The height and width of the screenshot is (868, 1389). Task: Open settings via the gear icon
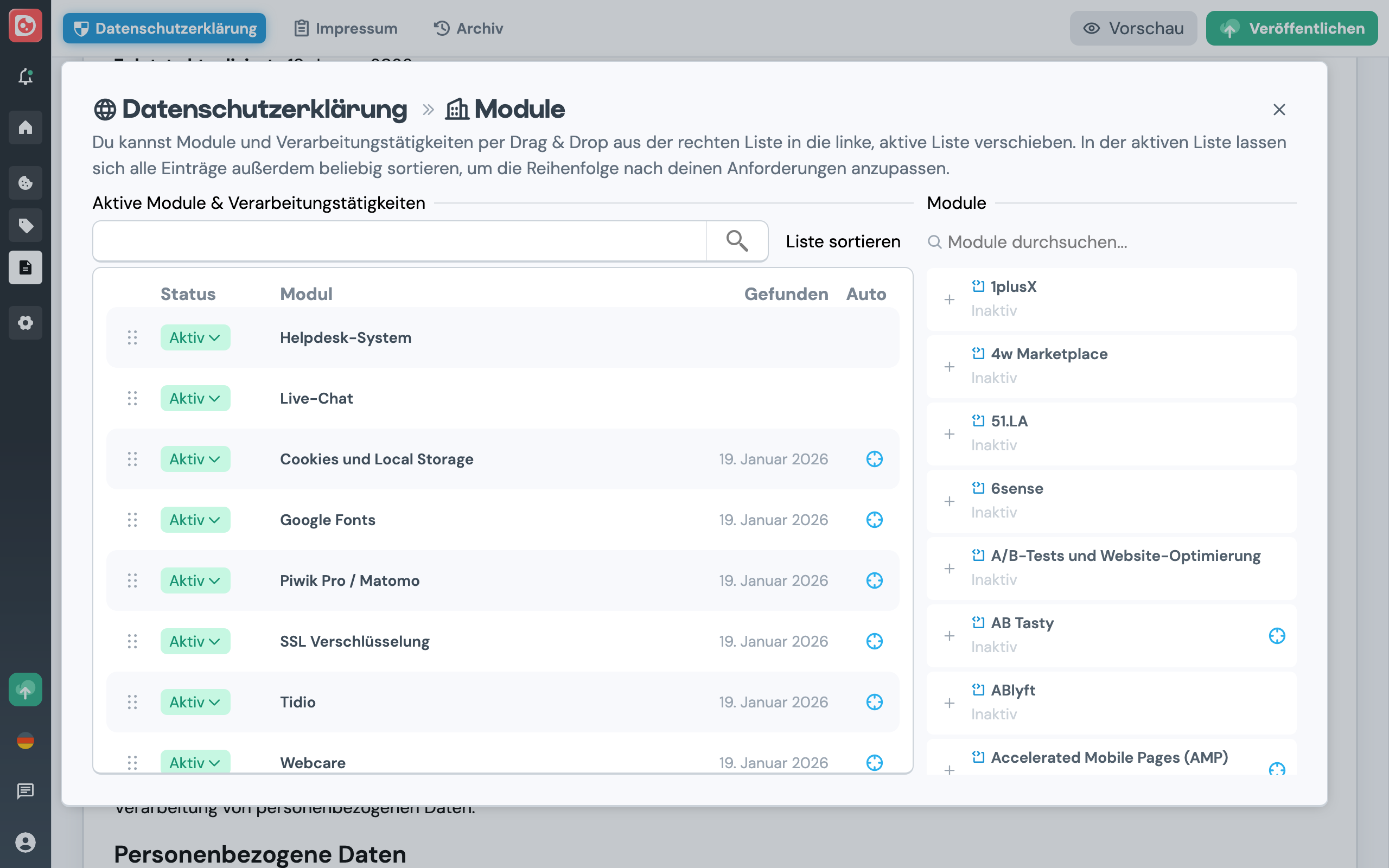[x=26, y=323]
